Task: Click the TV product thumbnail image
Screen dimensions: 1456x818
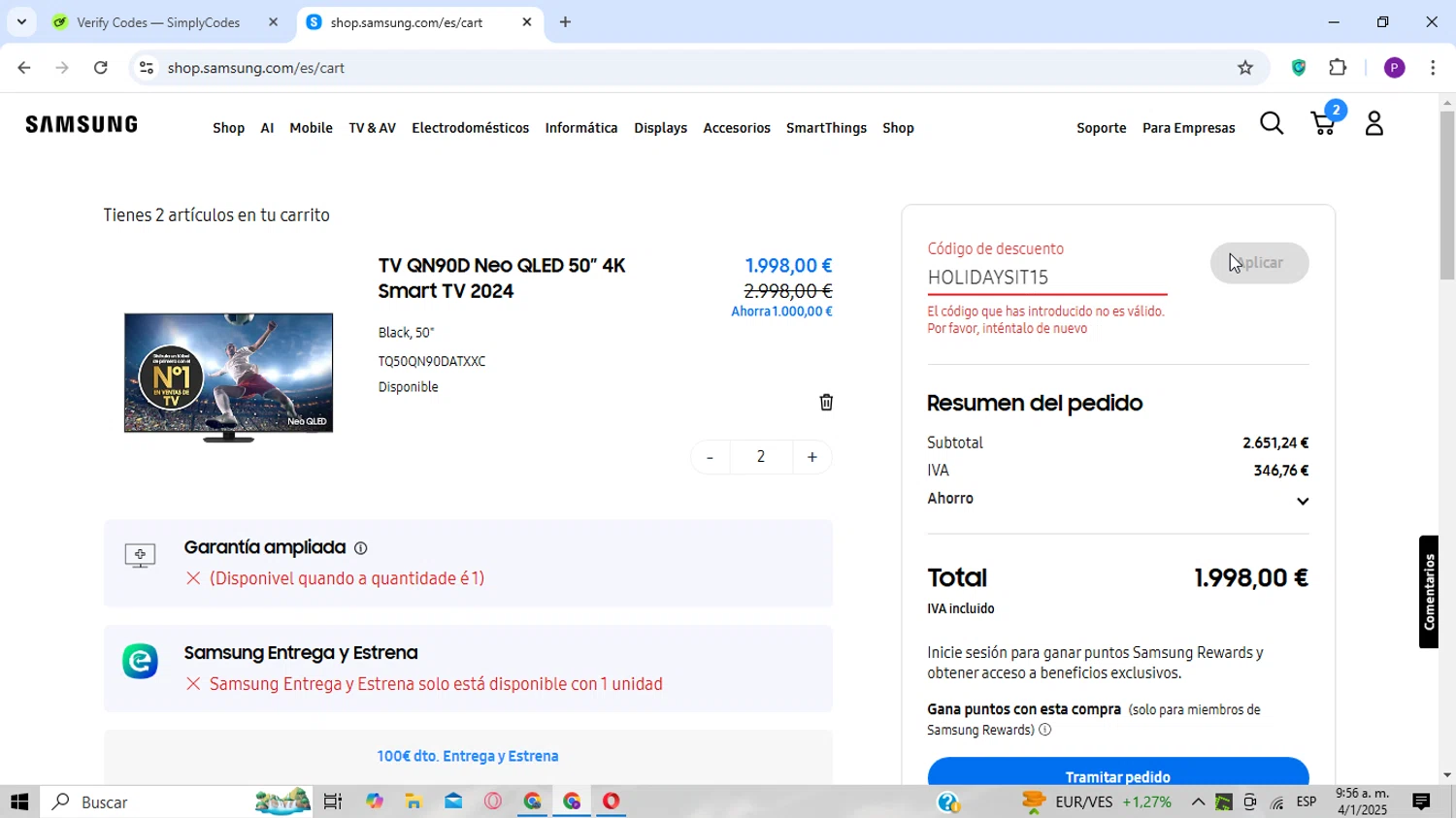Action: 229,376
